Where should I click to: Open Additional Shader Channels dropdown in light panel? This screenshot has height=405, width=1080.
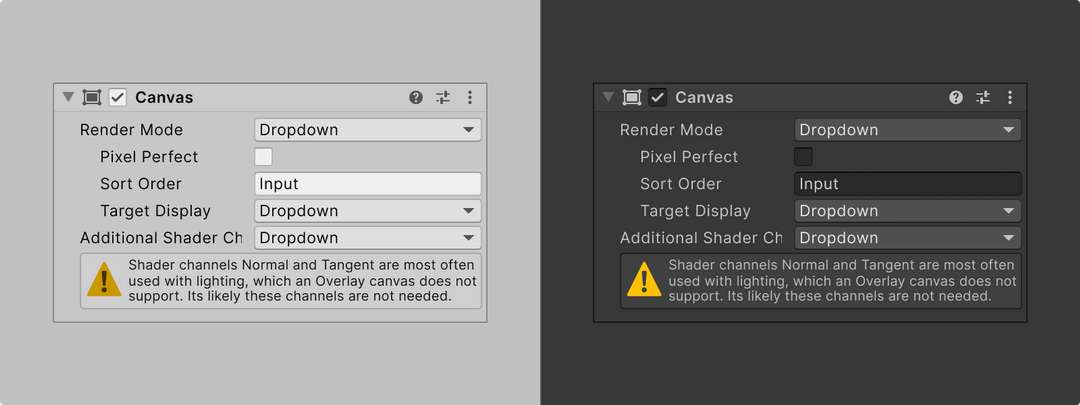368,238
